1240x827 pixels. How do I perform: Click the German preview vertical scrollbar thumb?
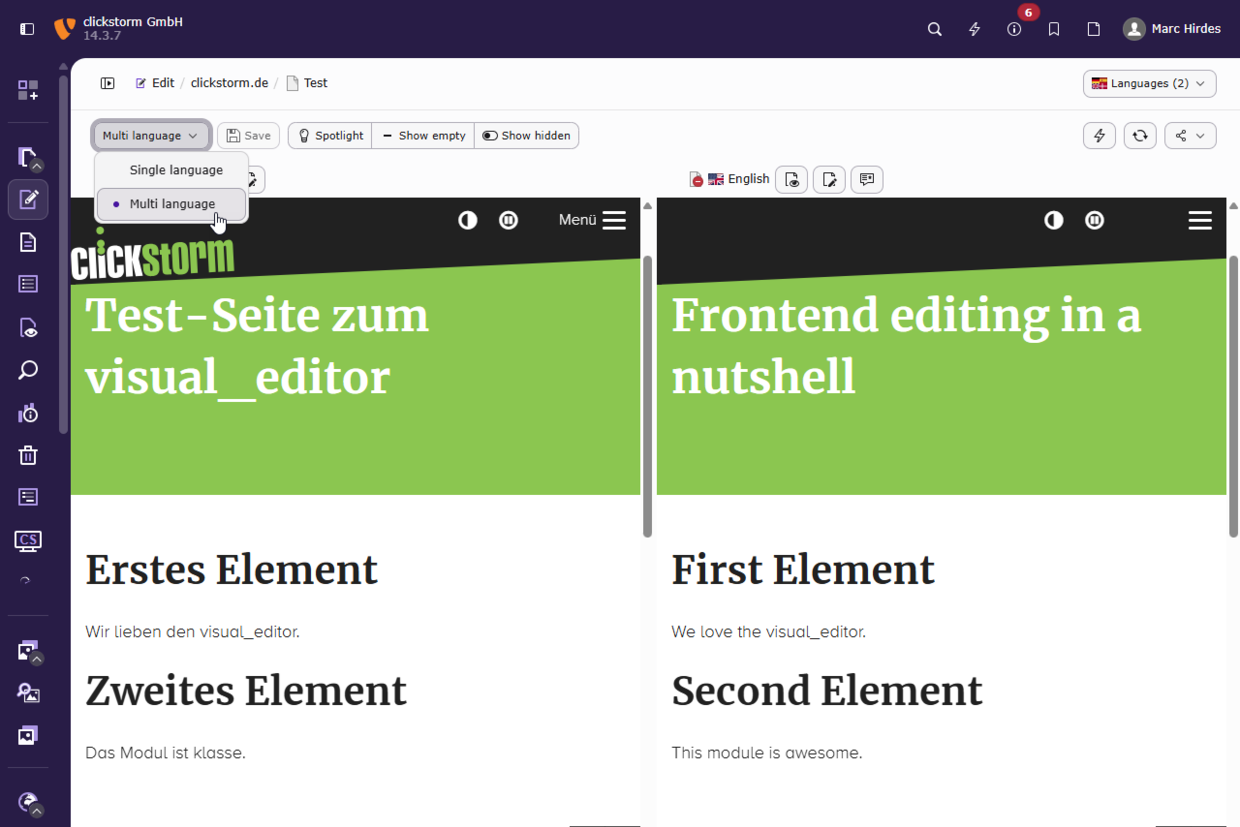coord(647,396)
